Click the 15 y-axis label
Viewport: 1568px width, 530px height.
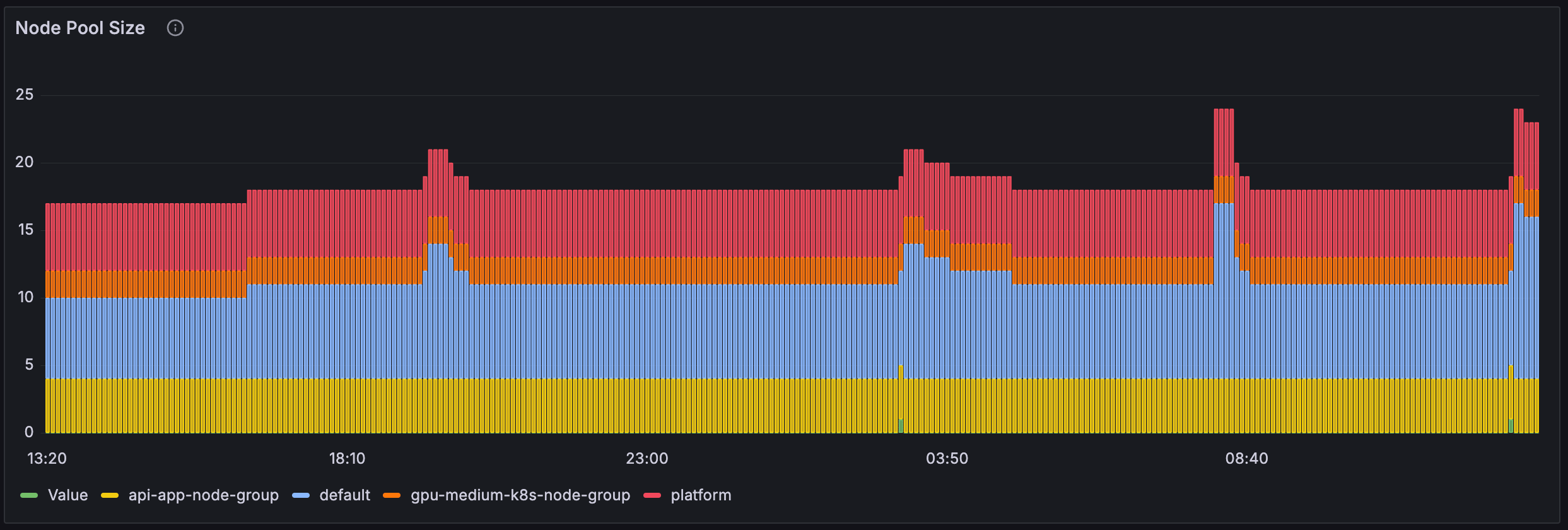coord(25,230)
